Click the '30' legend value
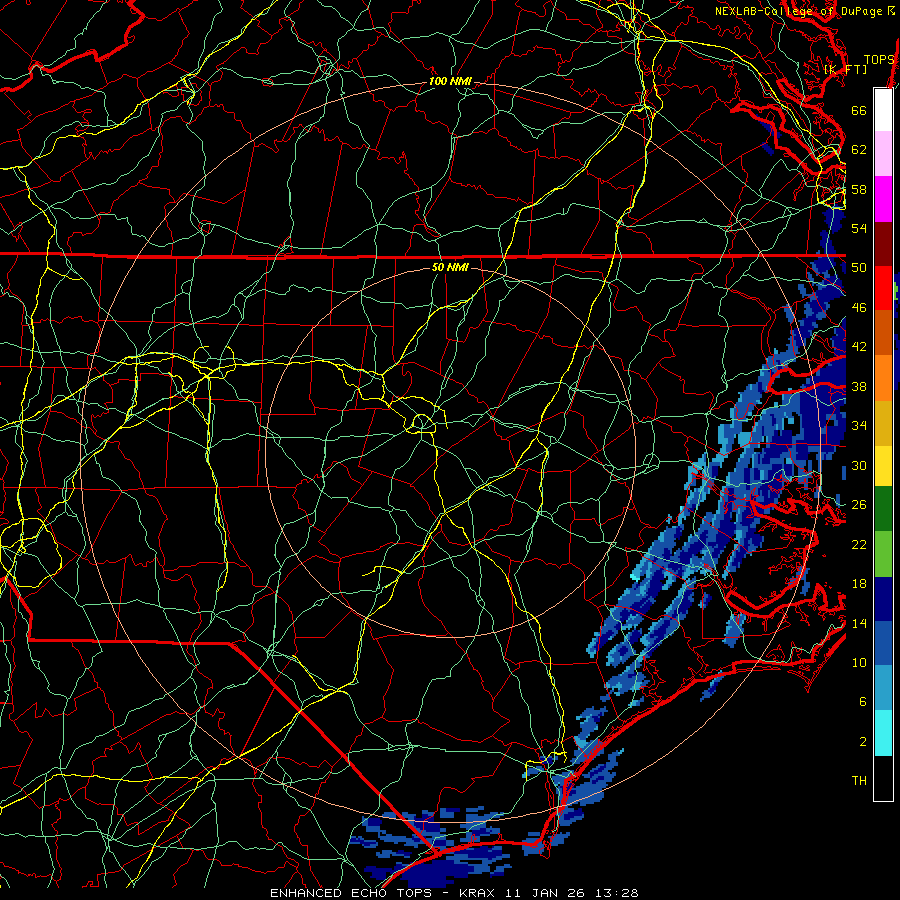The width and height of the screenshot is (900, 900). tap(859, 465)
